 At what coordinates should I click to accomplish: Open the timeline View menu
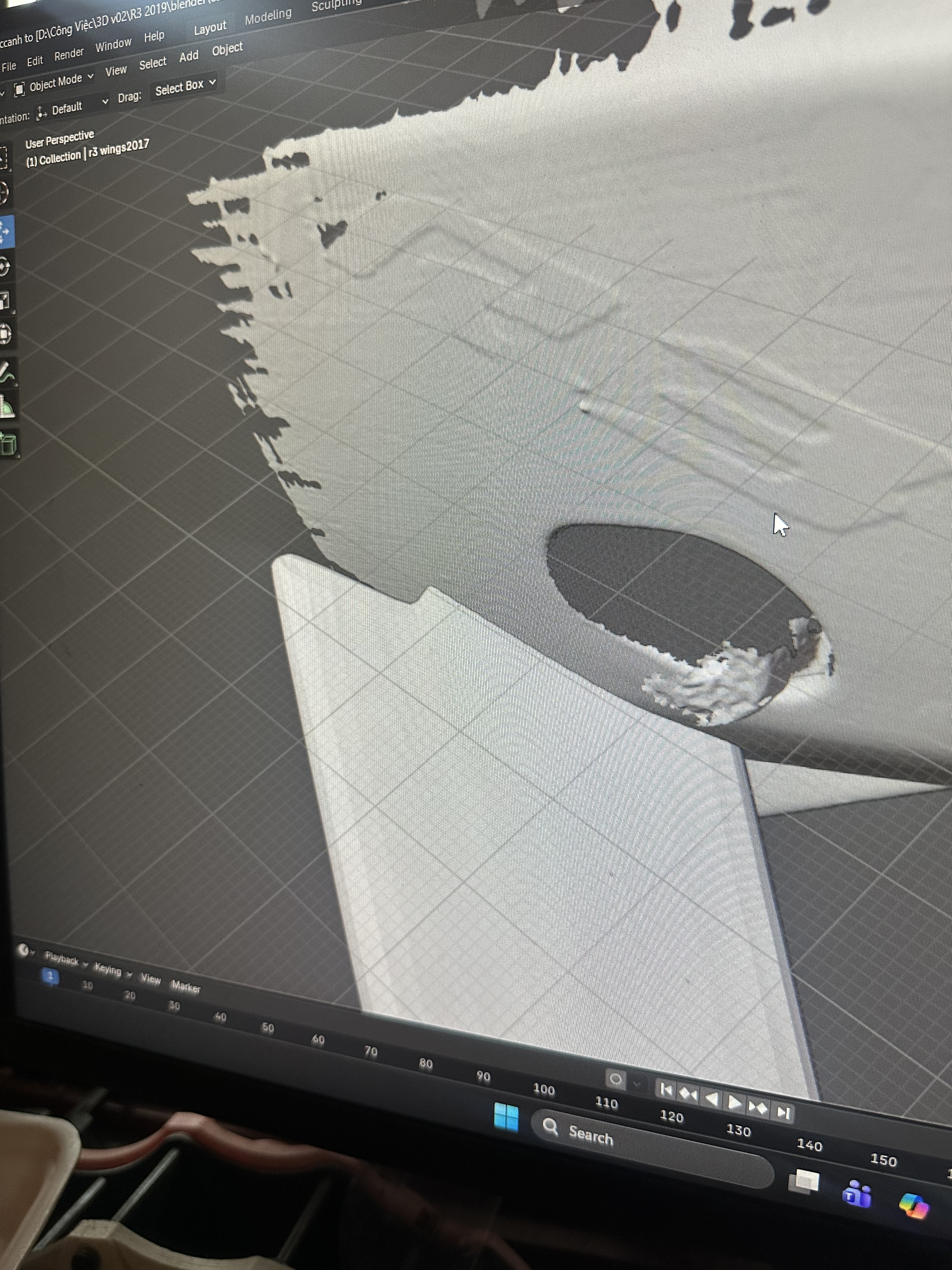point(151,979)
